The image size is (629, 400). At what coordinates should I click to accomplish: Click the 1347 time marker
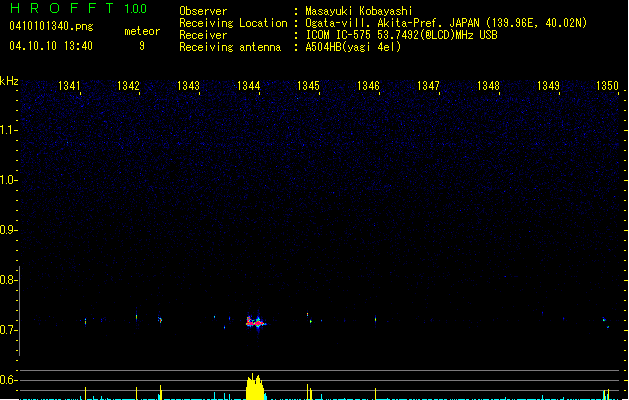click(428, 86)
